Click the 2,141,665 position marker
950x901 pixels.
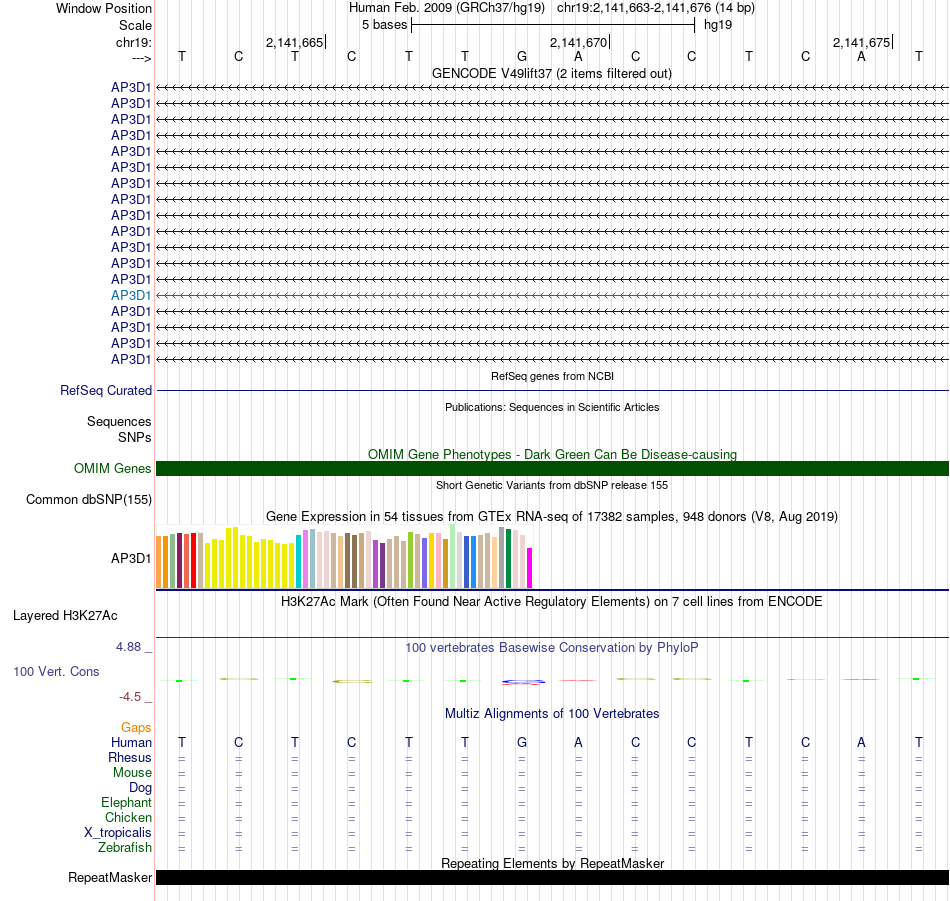[294, 42]
